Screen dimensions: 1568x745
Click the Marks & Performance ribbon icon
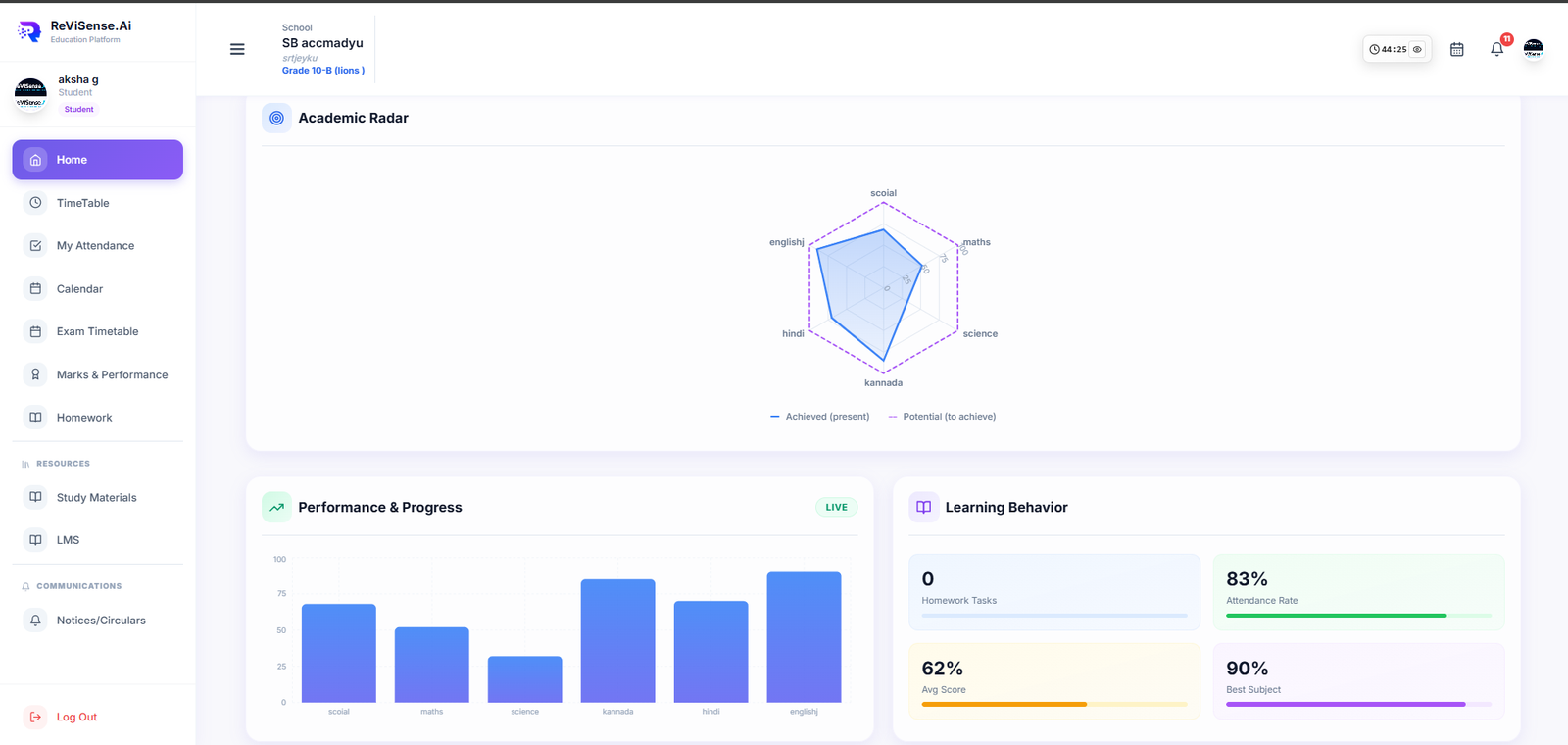pyautogui.click(x=35, y=374)
